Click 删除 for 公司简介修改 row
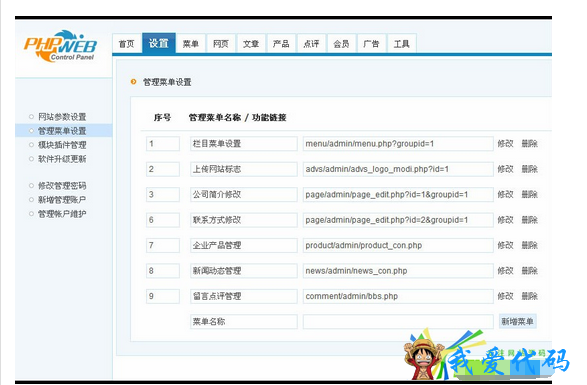 click(530, 195)
